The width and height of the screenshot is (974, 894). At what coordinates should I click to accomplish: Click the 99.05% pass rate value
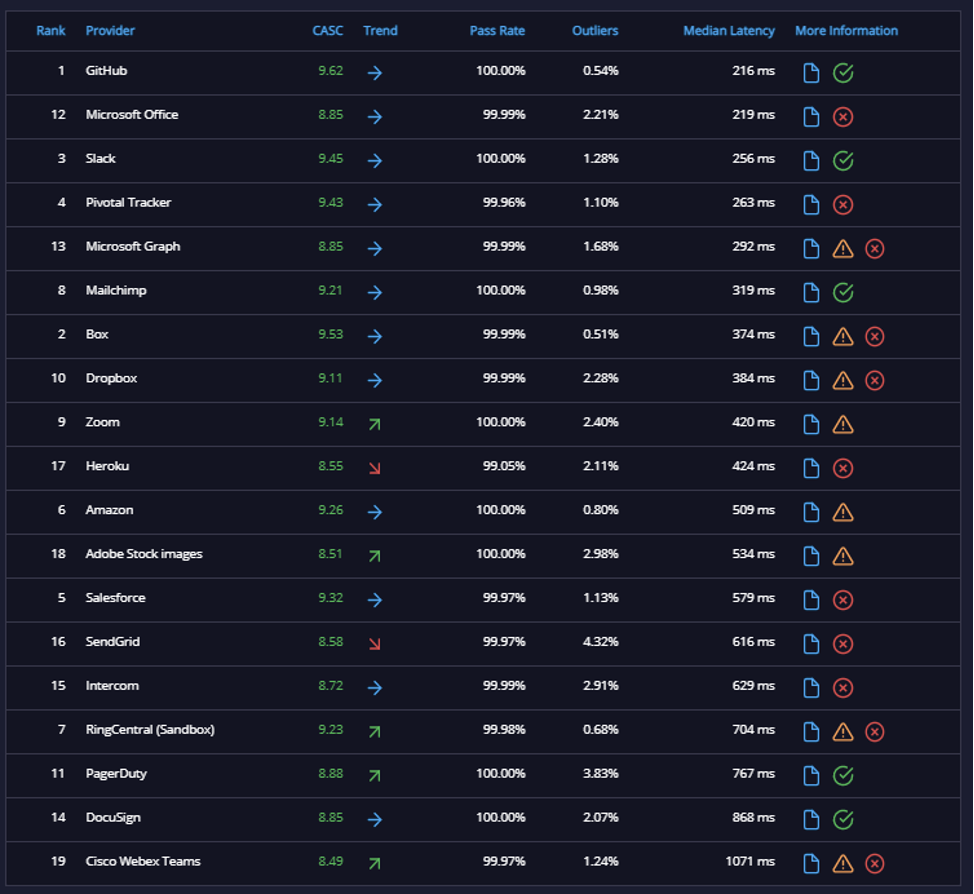click(504, 466)
